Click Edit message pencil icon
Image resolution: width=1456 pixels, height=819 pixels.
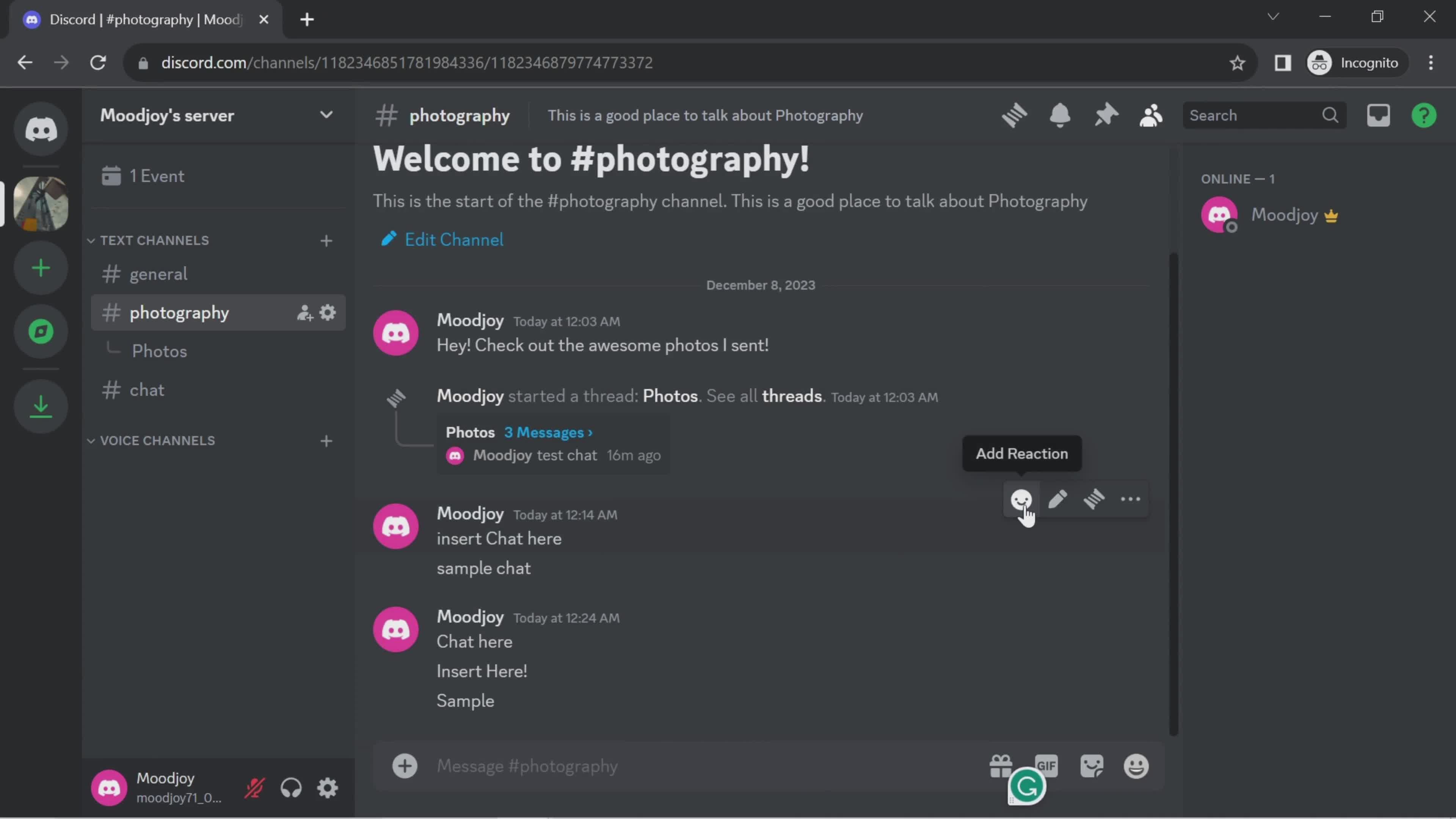click(1057, 499)
